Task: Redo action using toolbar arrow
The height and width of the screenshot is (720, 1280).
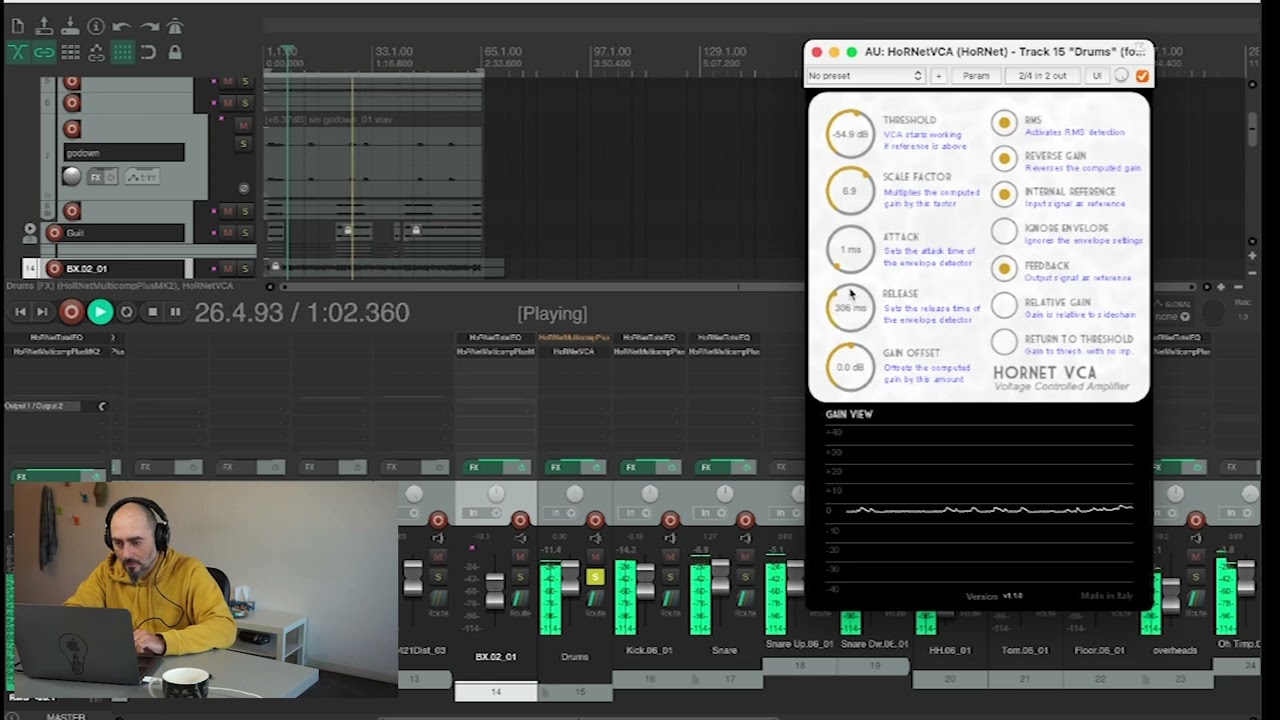Action: pos(149,27)
